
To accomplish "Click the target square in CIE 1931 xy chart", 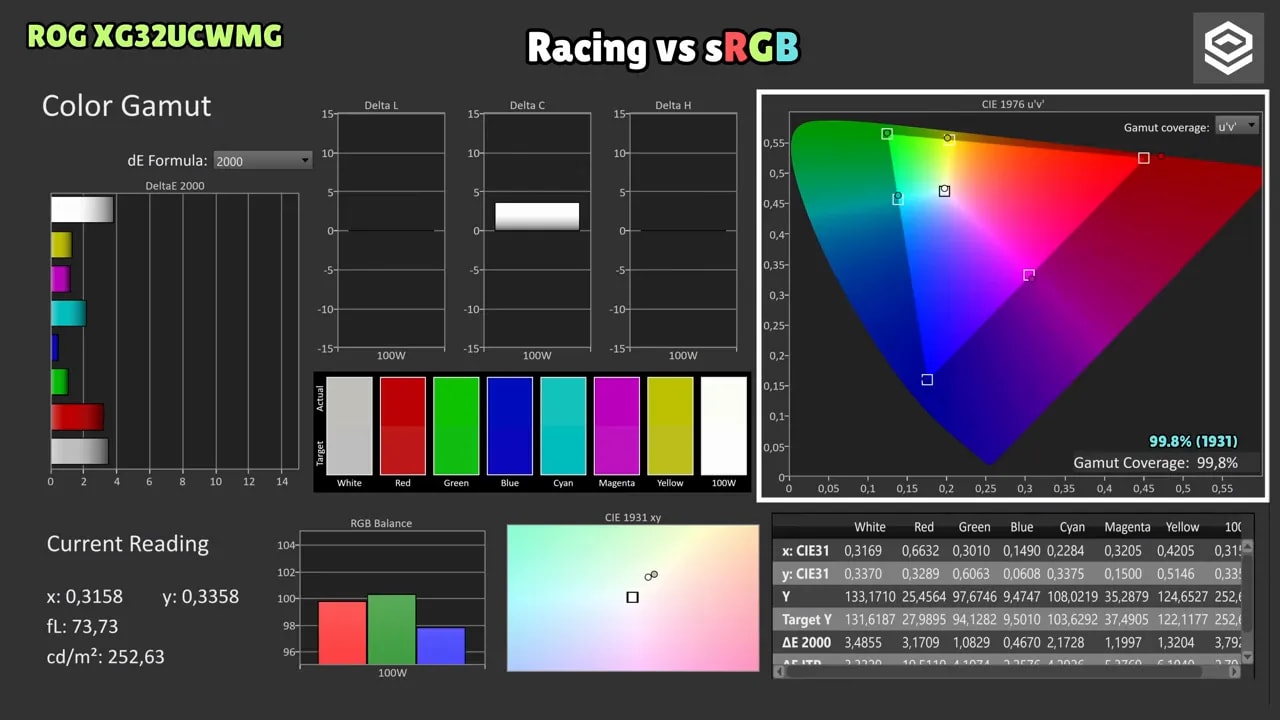I will [632, 597].
